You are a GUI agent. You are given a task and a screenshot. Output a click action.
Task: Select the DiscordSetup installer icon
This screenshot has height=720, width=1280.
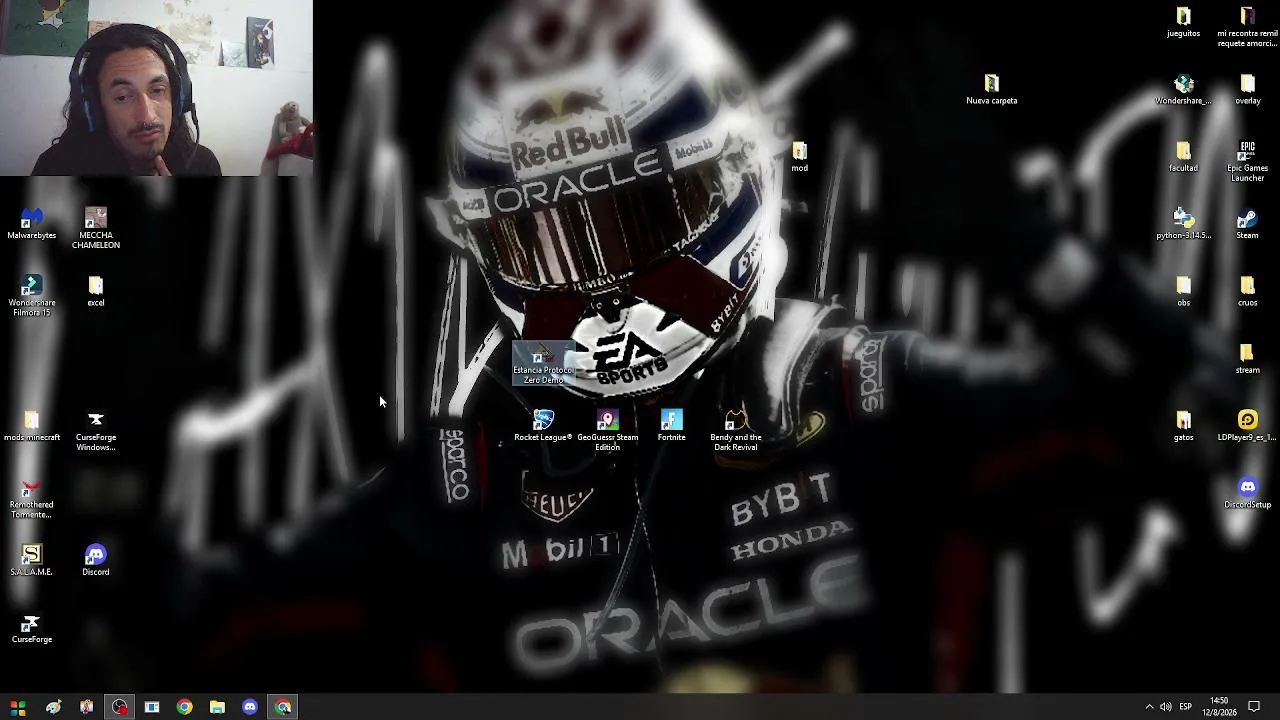(1248, 493)
